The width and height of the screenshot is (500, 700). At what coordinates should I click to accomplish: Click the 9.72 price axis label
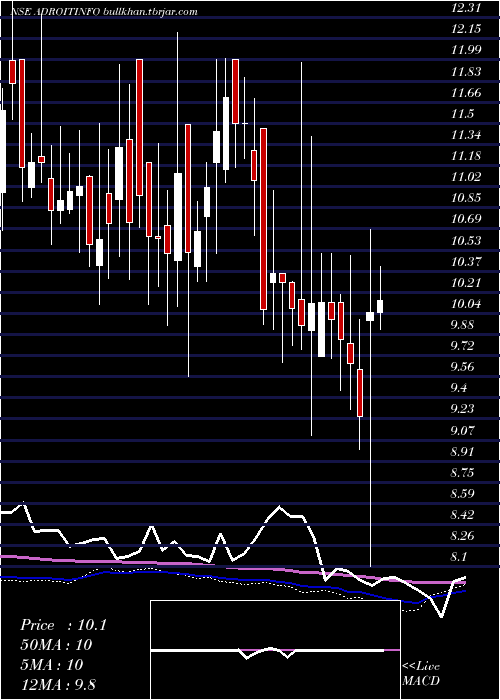[462, 346]
